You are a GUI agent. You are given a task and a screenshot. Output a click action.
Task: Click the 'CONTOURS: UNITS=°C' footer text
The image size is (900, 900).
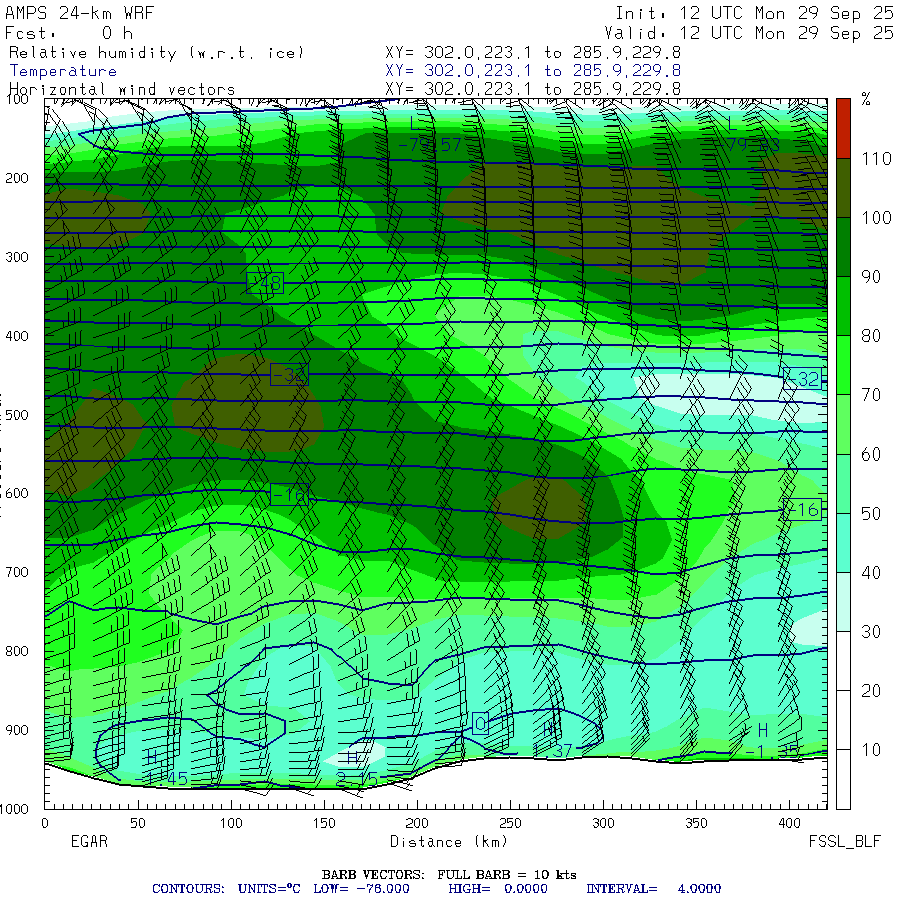coord(226,889)
